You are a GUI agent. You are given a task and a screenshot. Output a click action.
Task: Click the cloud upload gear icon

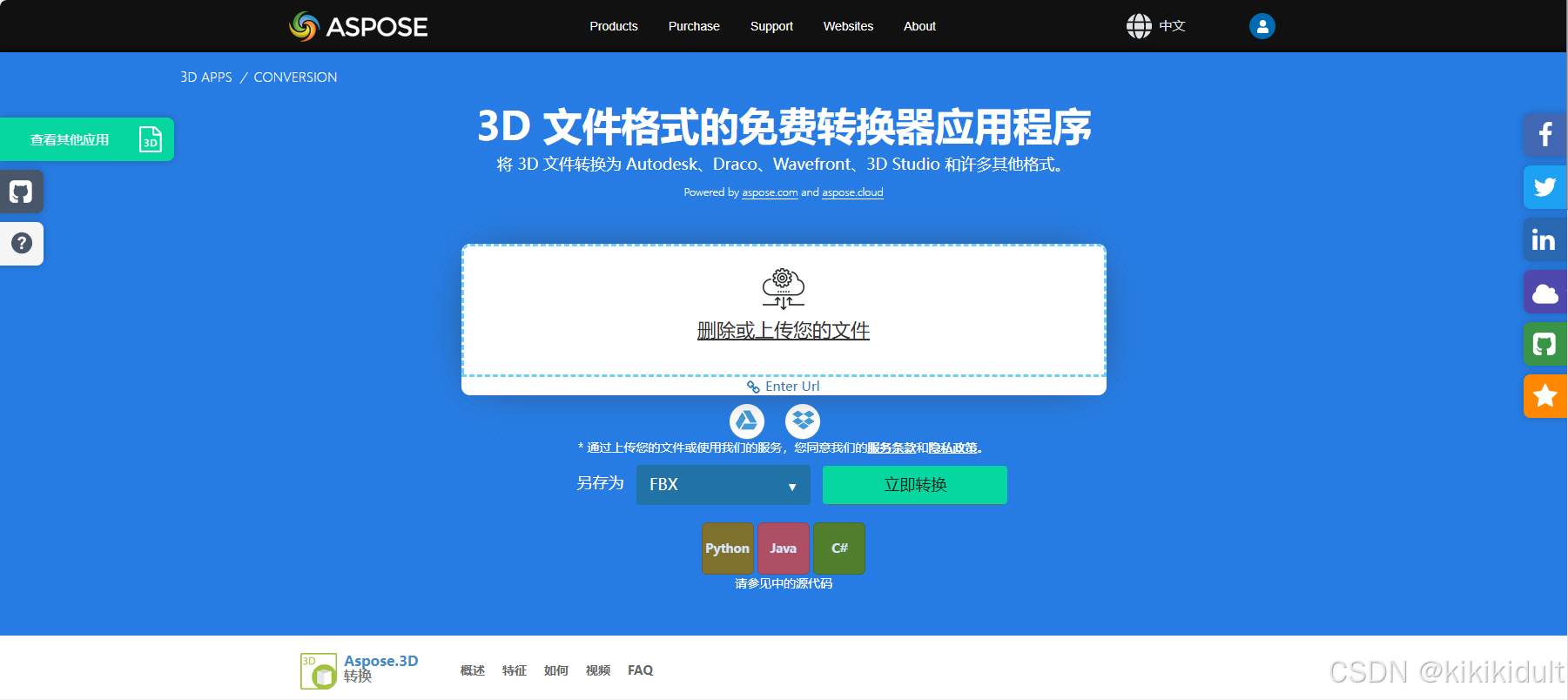(784, 288)
